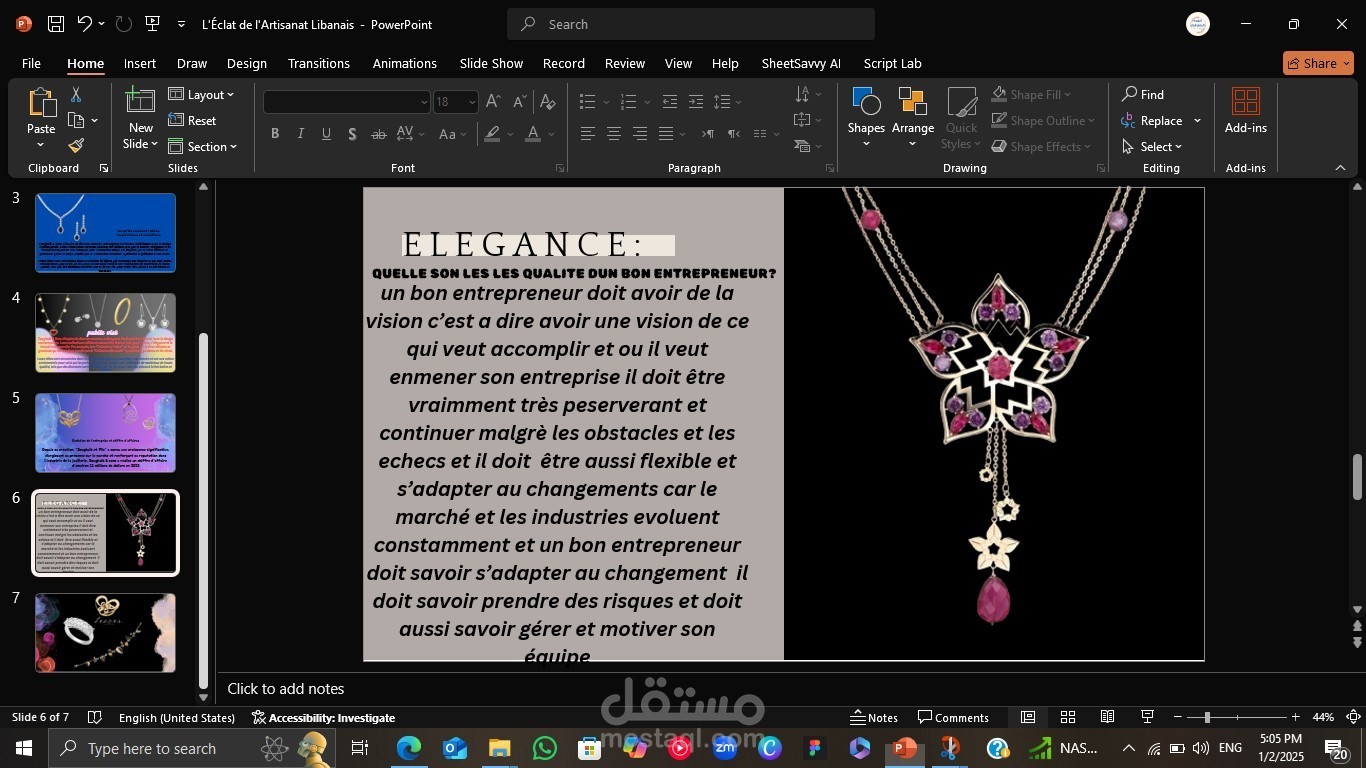1366x768 pixels.
Task: Open the File menu
Action: tap(31, 63)
